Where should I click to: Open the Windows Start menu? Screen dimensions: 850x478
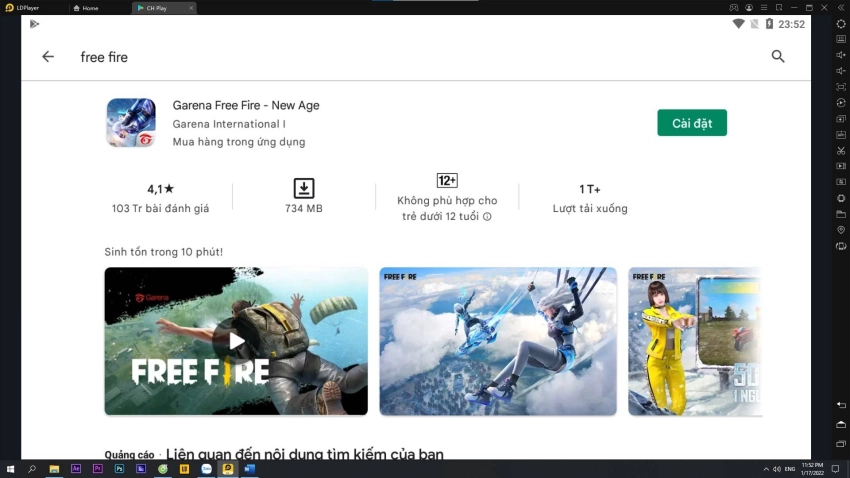pyautogui.click(x=10, y=469)
